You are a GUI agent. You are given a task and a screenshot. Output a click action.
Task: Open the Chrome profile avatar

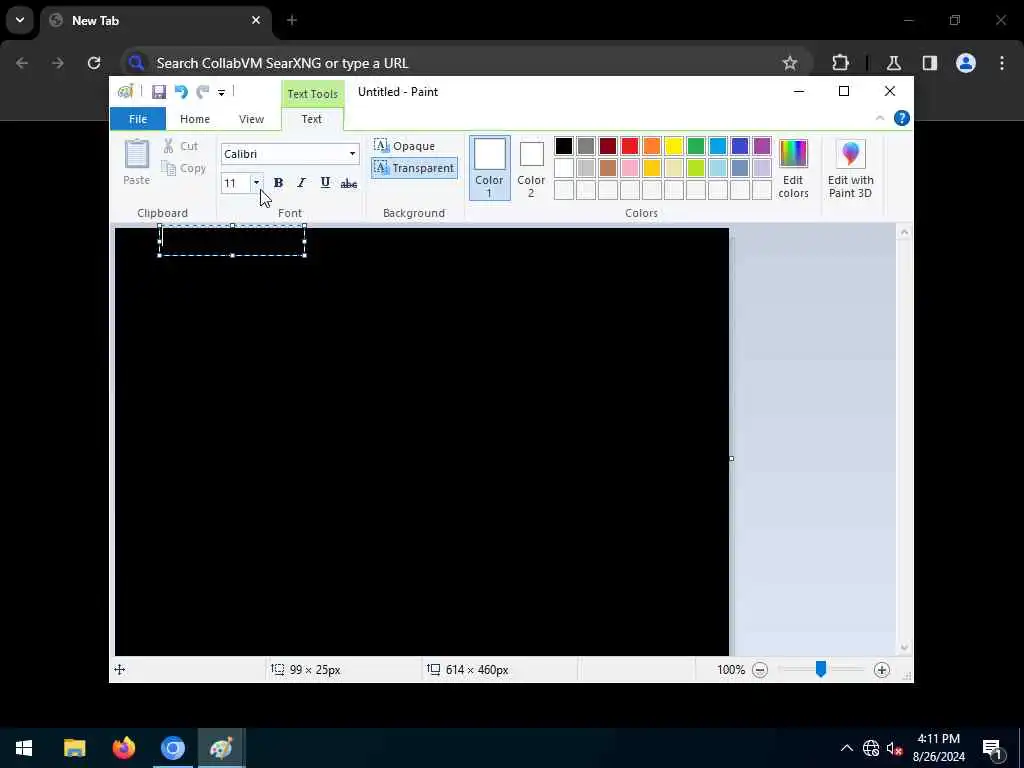pos(966,63)
